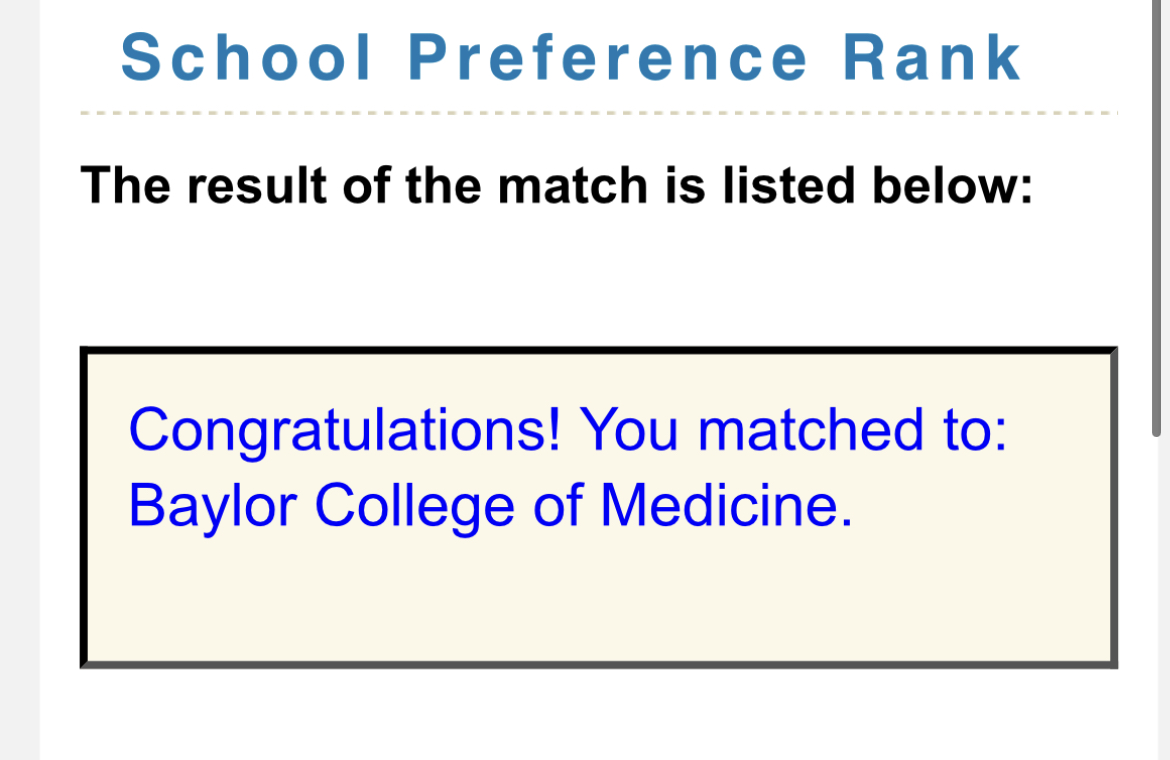1170x760 pixels.
Task: Click the word "Rank" in the heading
Action: tap(932, 58)
